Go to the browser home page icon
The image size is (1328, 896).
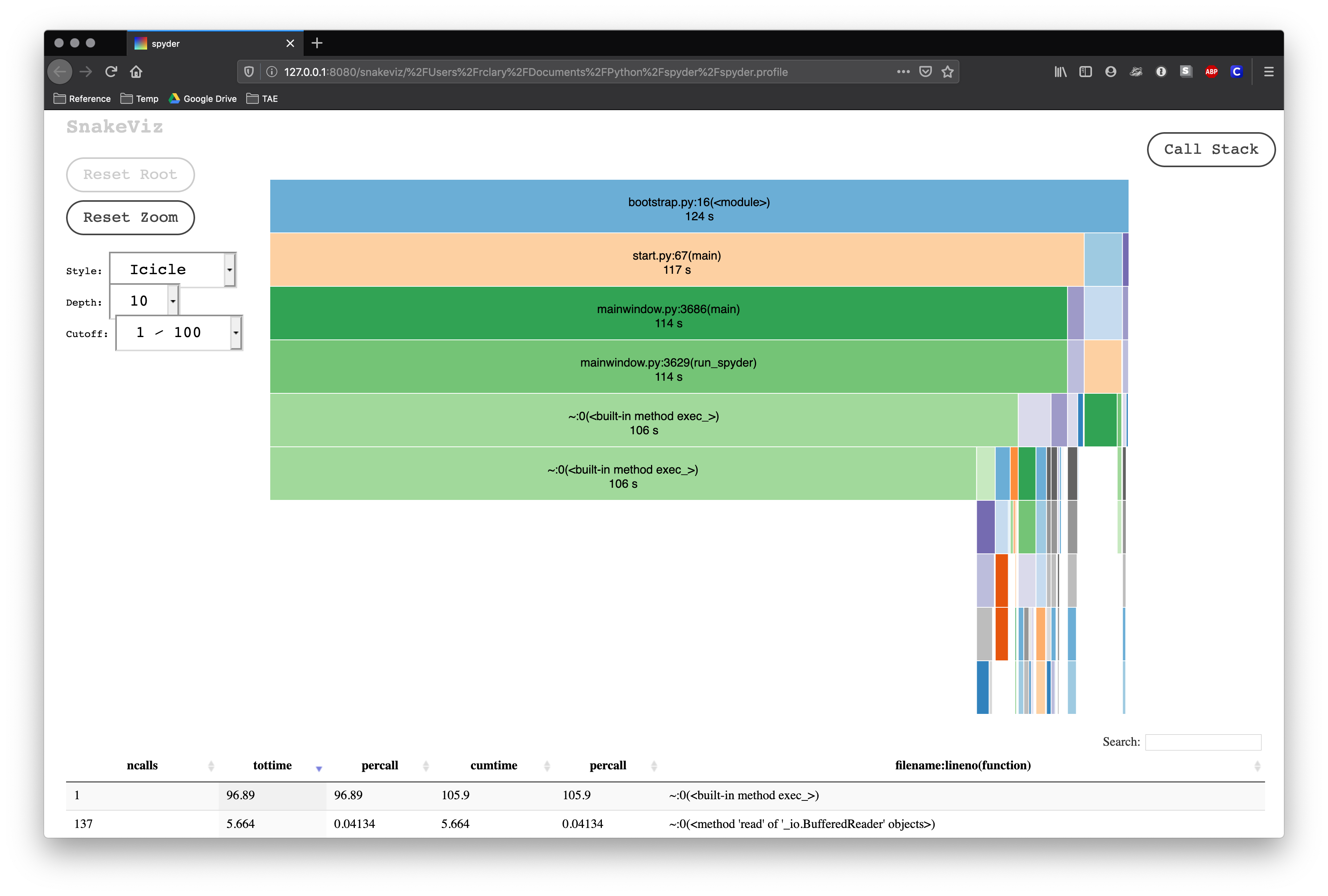pos(136,72)
